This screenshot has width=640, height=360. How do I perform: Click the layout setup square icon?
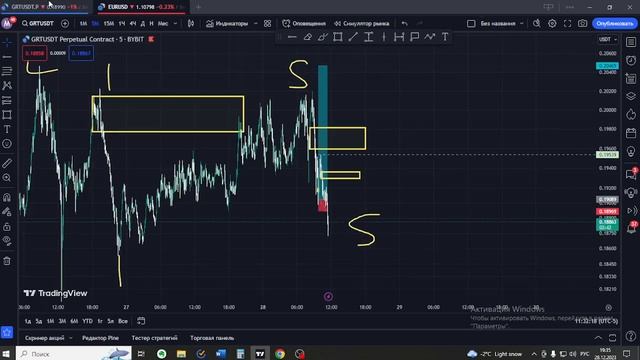[x=471, y=24]
